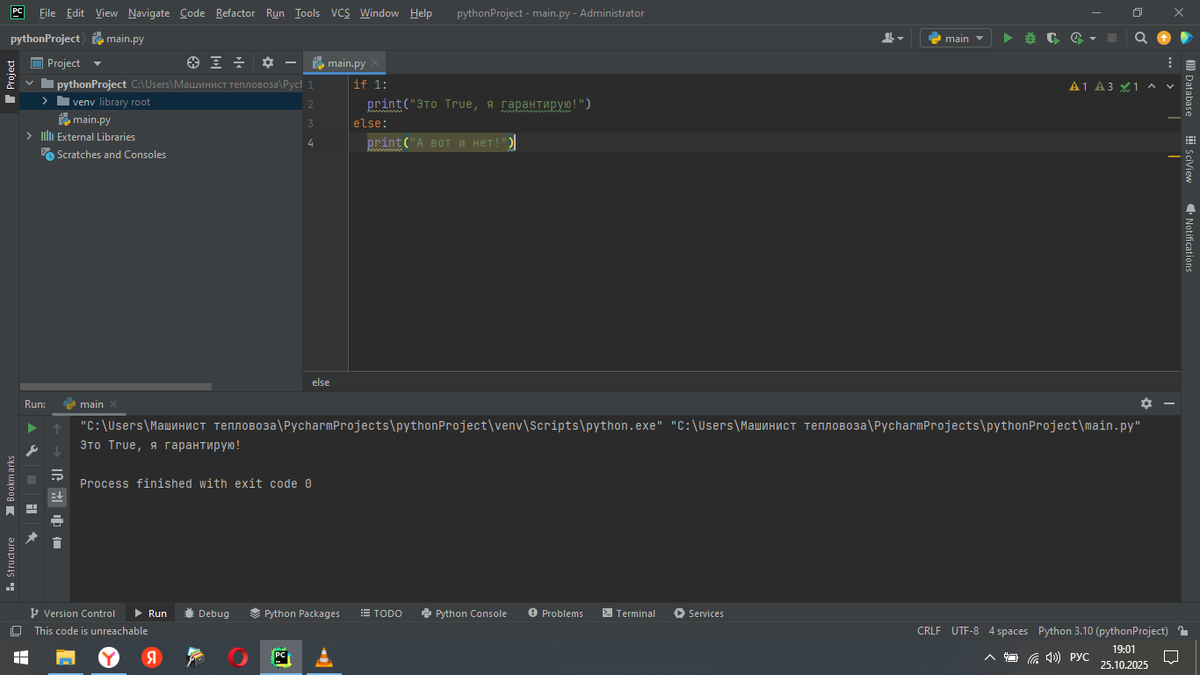Toggle tool window bars icon in status bar corner
The height and width of the screenshot is (675, 1200).
tap(15, 631)
